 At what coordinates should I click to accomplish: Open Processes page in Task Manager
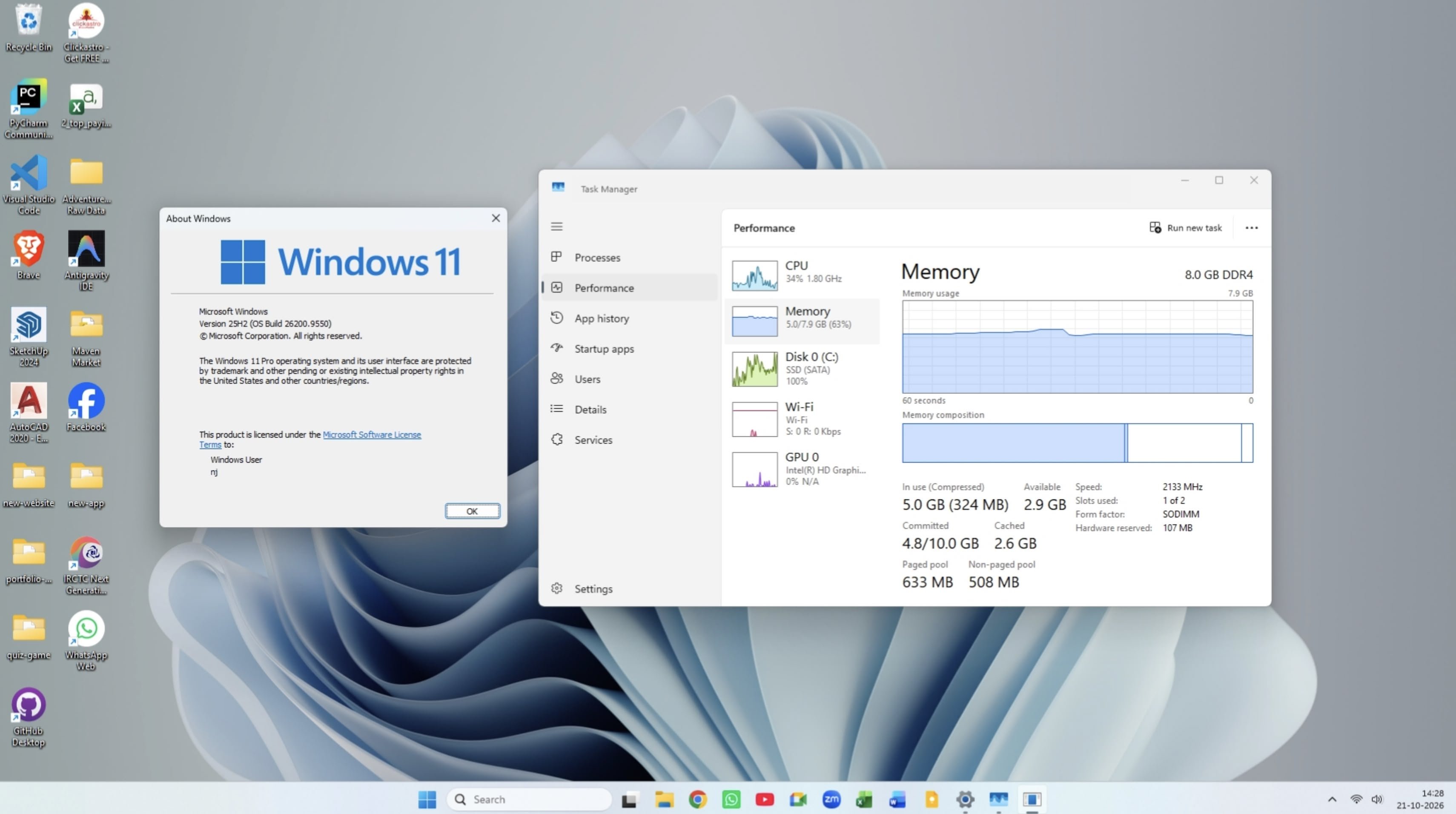click(630, 257)
